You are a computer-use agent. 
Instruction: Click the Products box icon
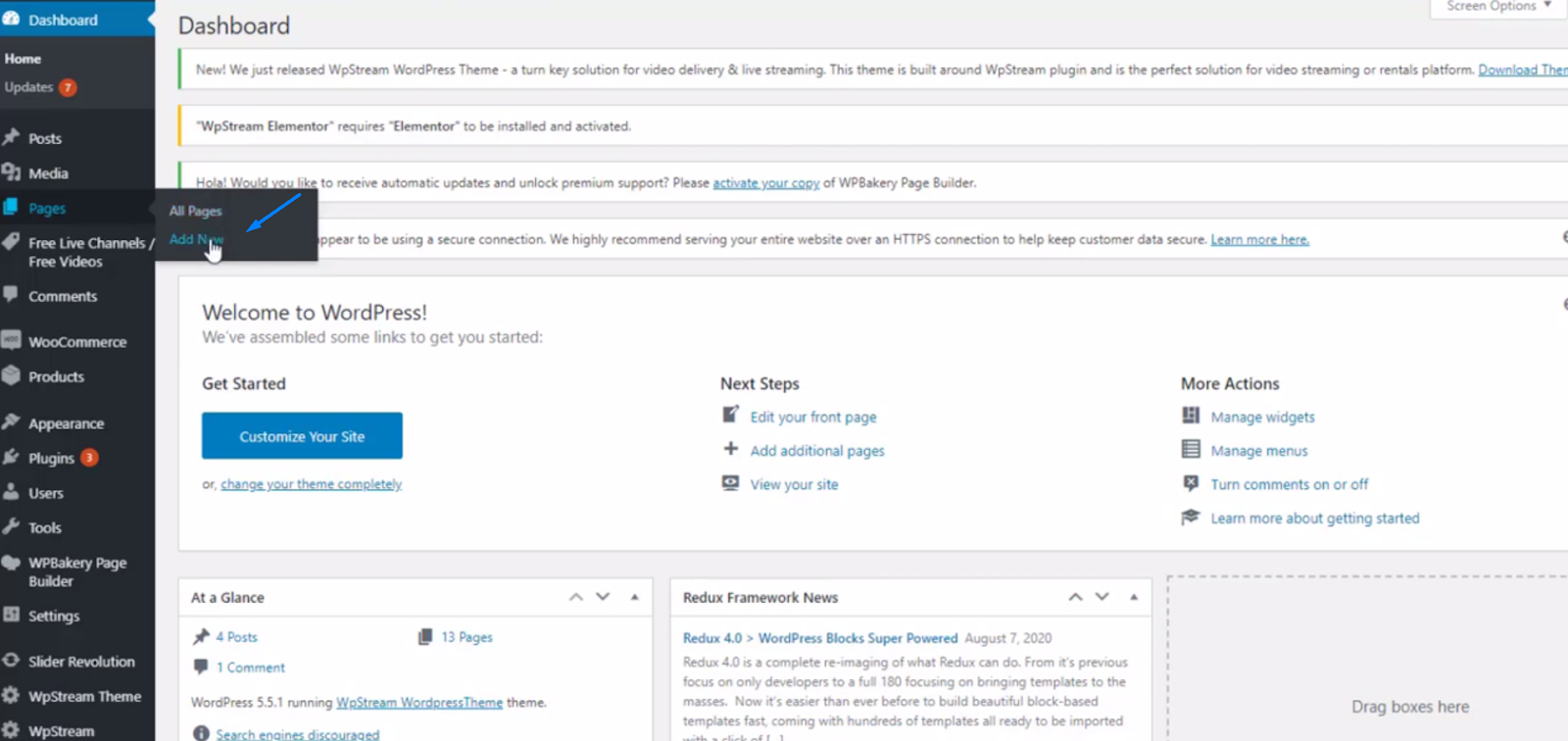(11, 375)
